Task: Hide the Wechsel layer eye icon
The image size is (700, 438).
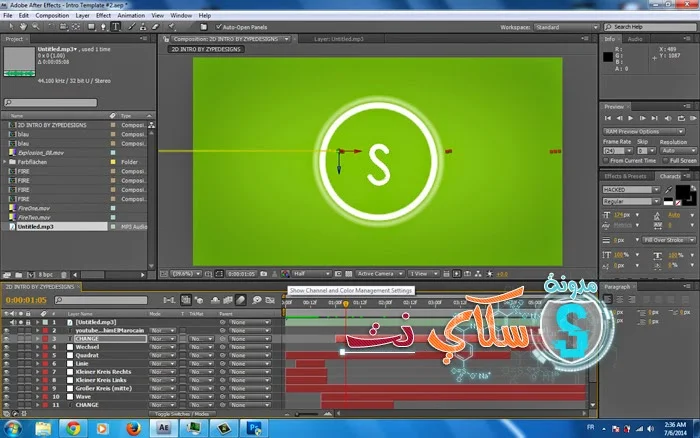Action: tap(6, 347)
